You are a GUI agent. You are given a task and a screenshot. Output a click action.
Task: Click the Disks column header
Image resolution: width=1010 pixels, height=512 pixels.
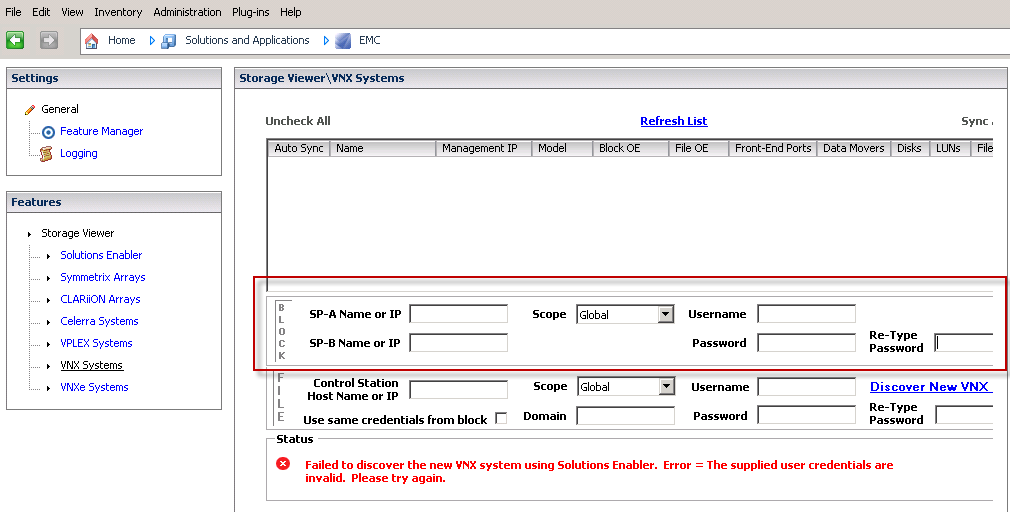point(910,148)
